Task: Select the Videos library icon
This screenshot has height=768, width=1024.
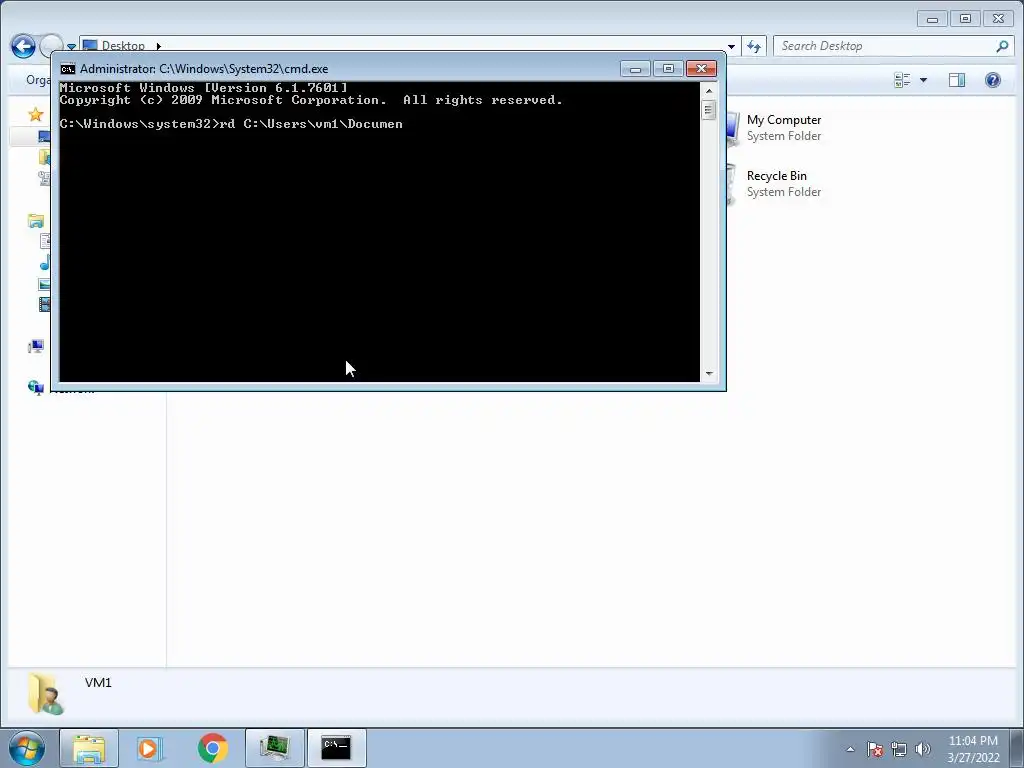Action: click(44, 304)
